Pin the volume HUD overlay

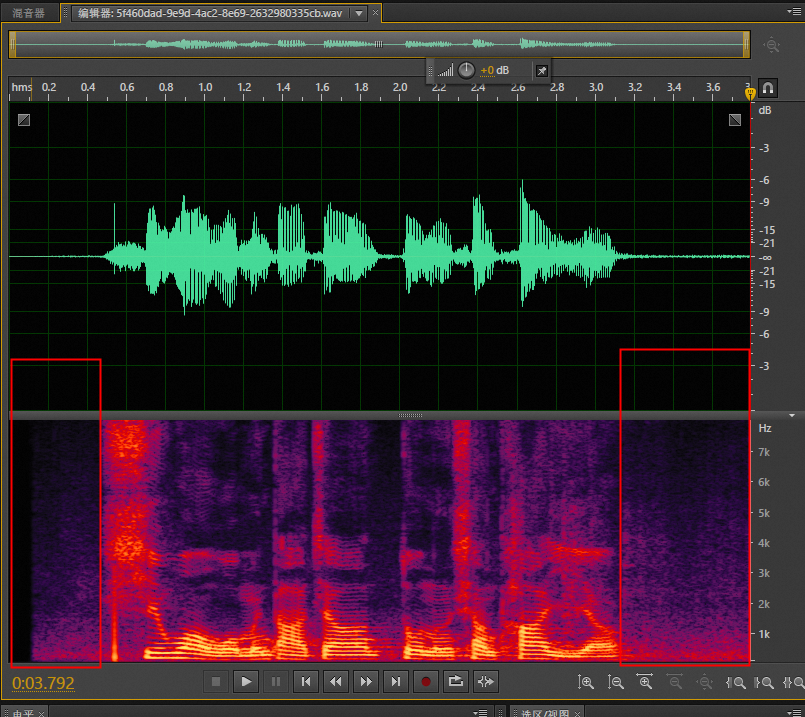point(541,71)
